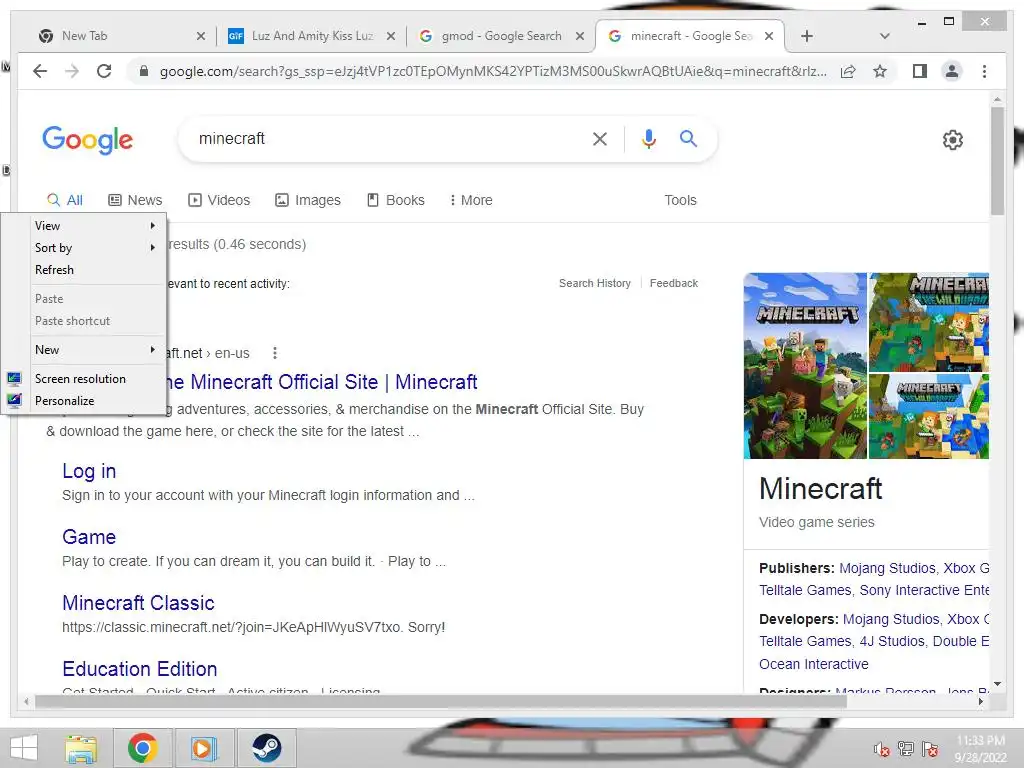Click the share page icon in address bar

[x=848, y=71]
